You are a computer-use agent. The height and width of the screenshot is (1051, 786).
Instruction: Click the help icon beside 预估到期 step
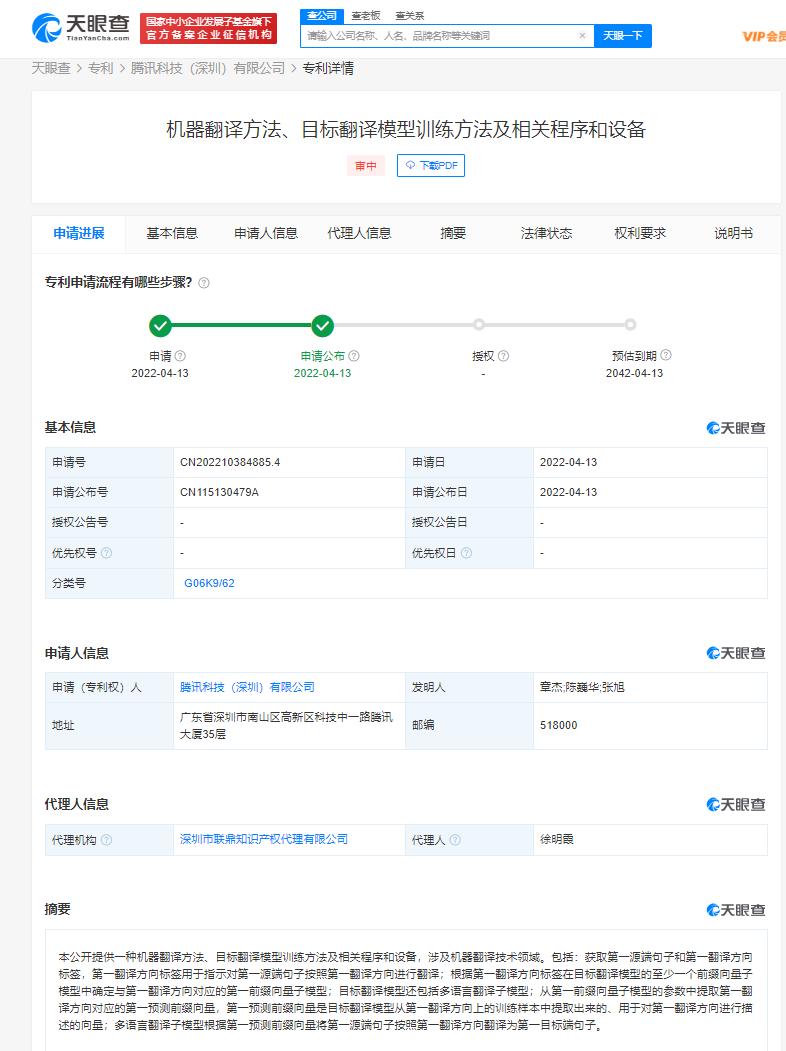point(665,355)
